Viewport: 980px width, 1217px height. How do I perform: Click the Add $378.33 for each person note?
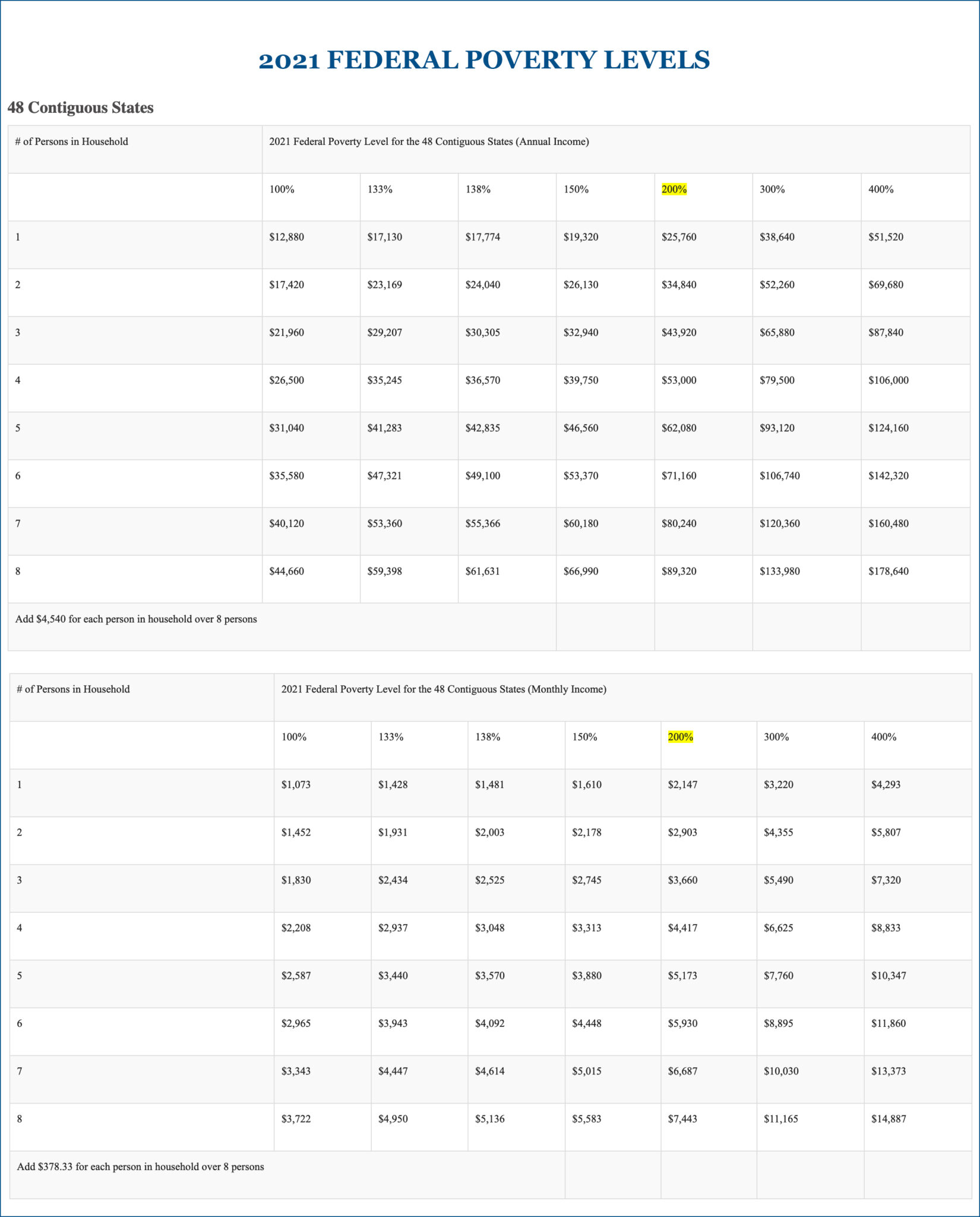[140, 1166]
